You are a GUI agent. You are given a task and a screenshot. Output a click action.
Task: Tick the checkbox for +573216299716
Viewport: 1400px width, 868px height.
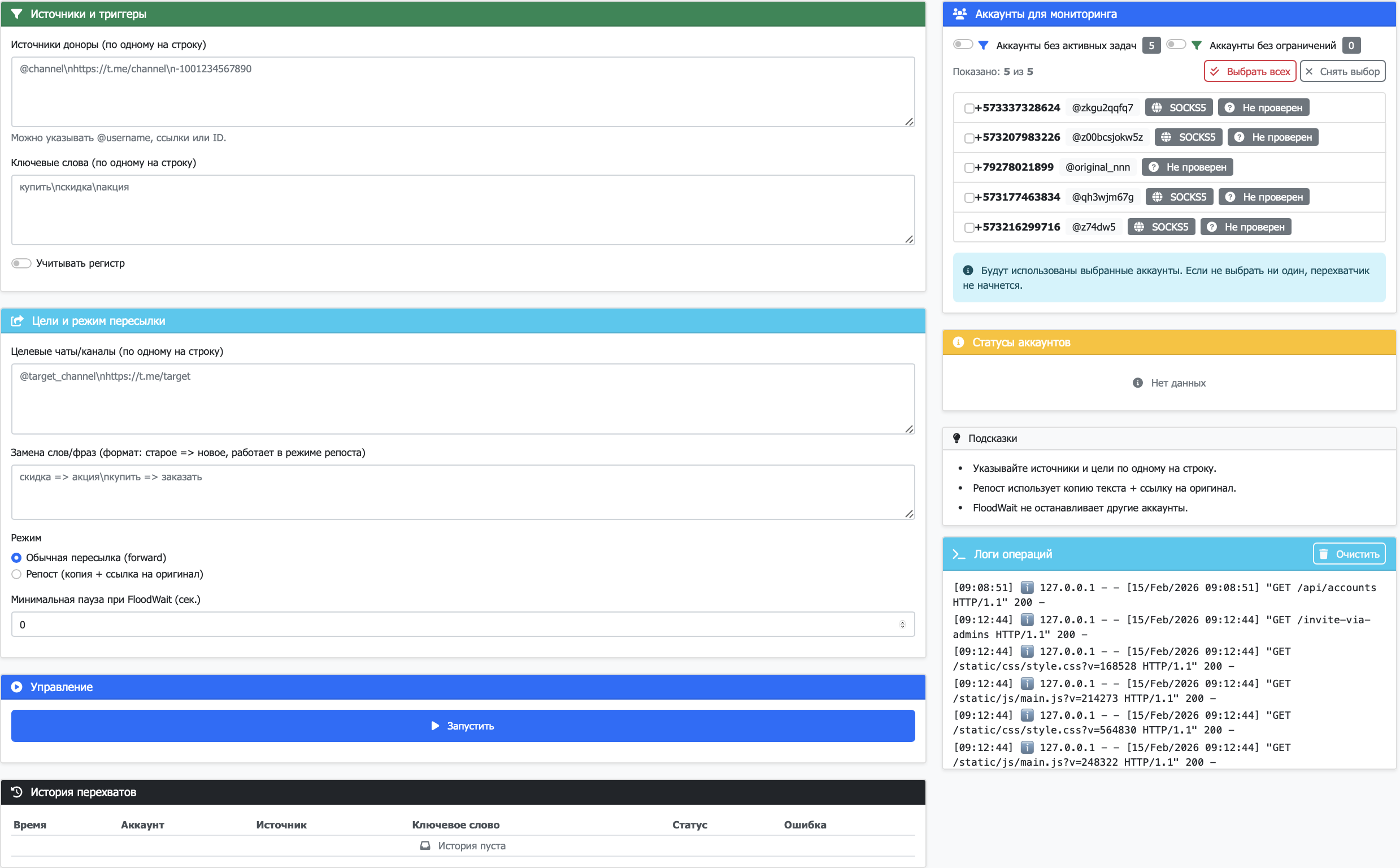968,227
